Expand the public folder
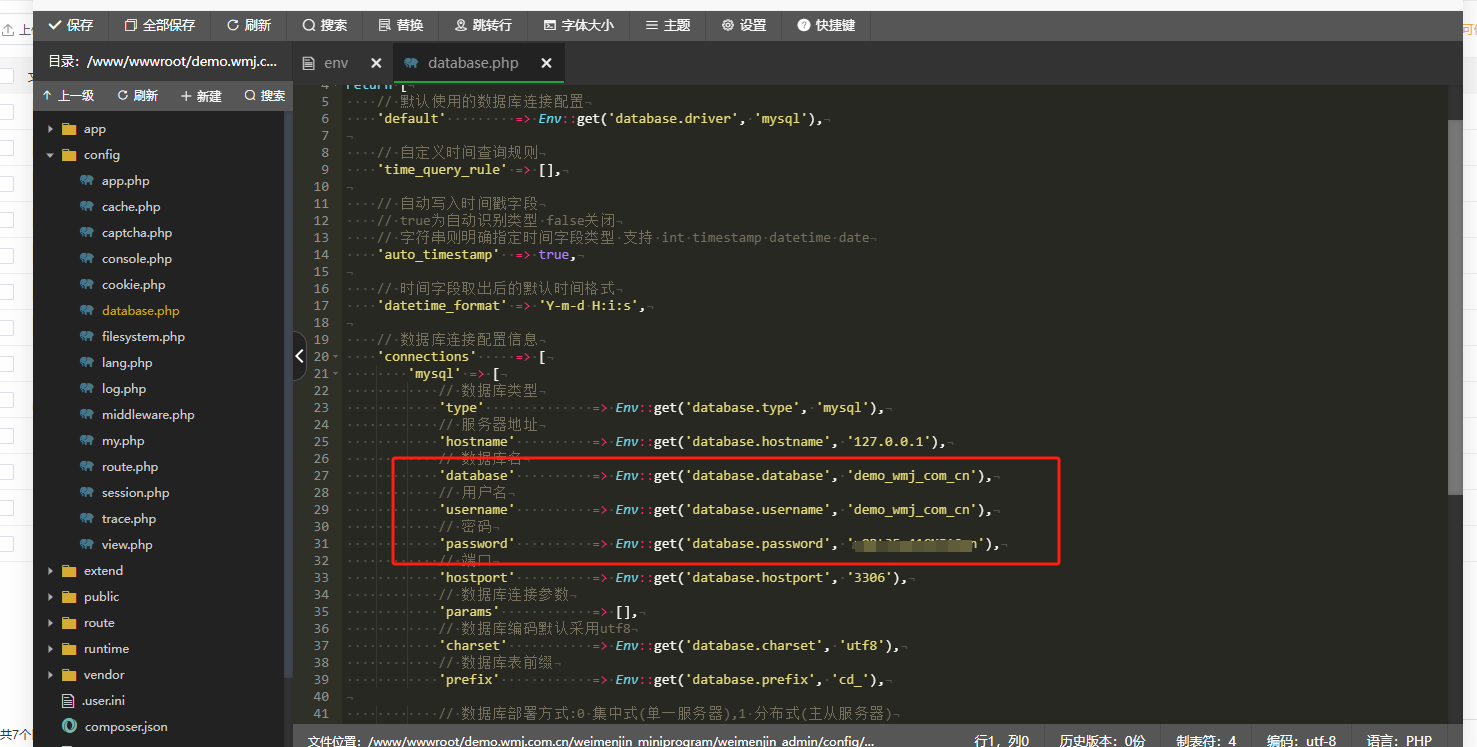1477x747 pixels. point(50,597)
